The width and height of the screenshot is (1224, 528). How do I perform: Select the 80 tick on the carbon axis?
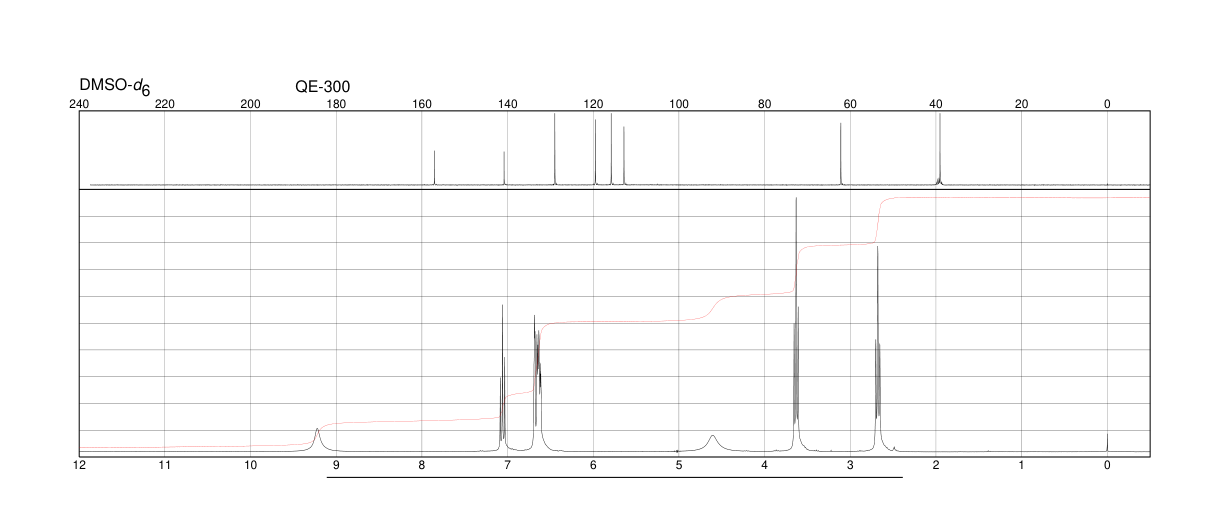(764, 104)
